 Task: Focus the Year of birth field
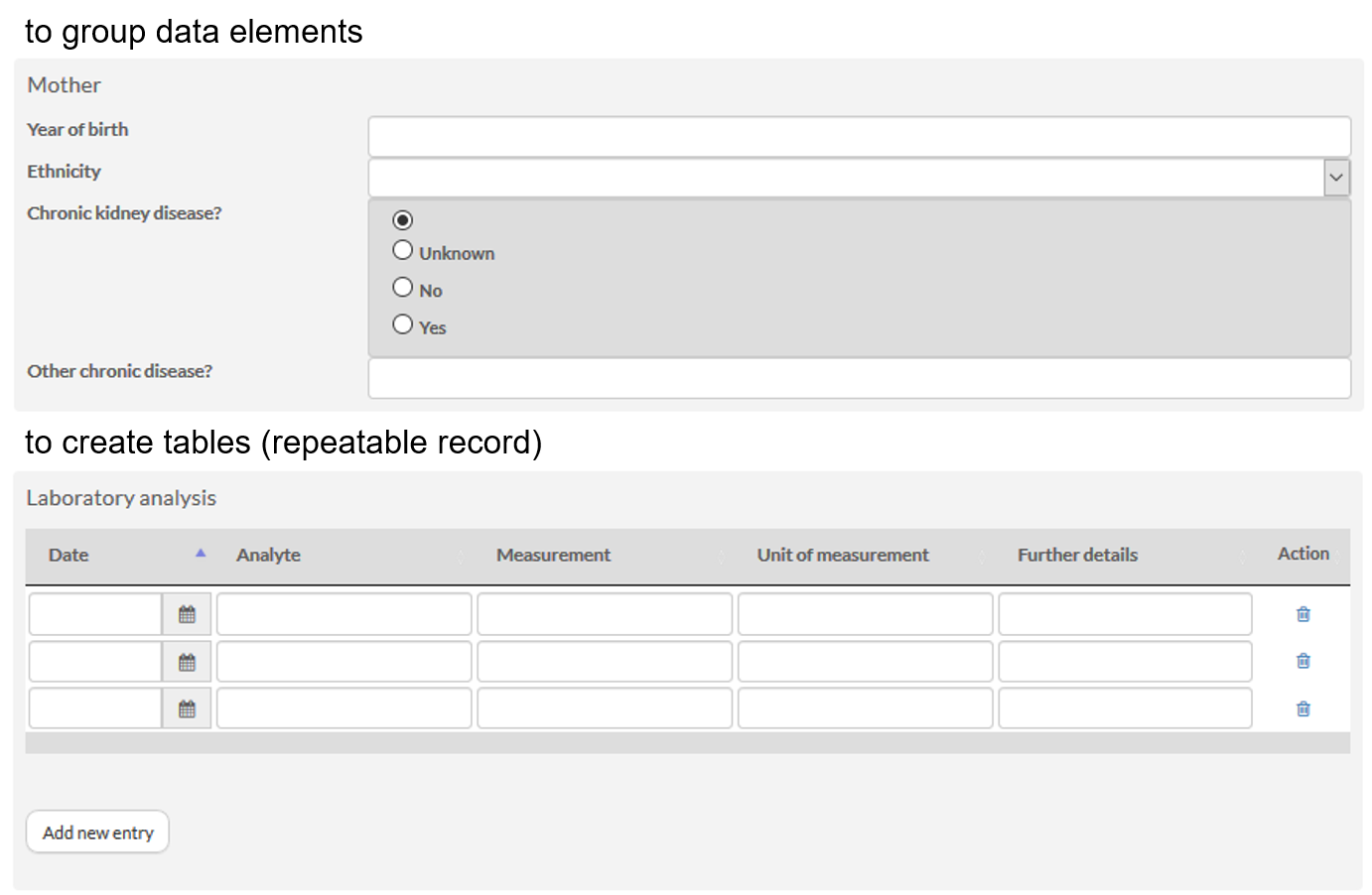click(x=860, y=136)
